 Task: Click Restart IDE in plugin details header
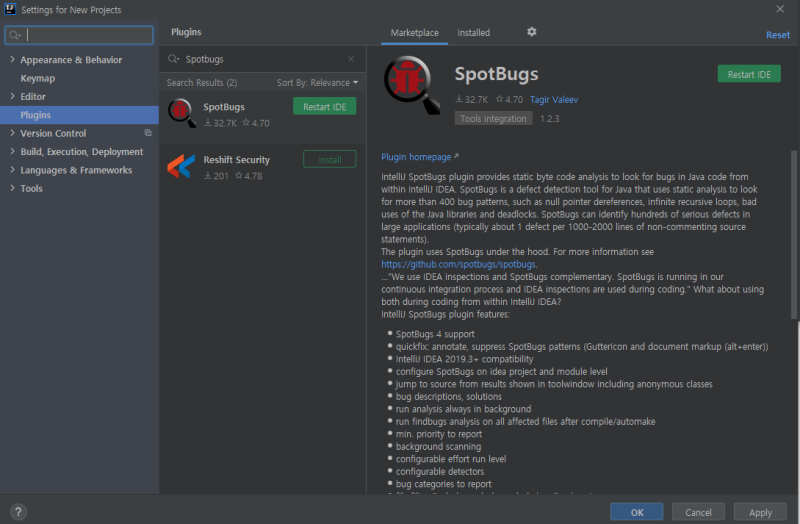click(749, 74)
